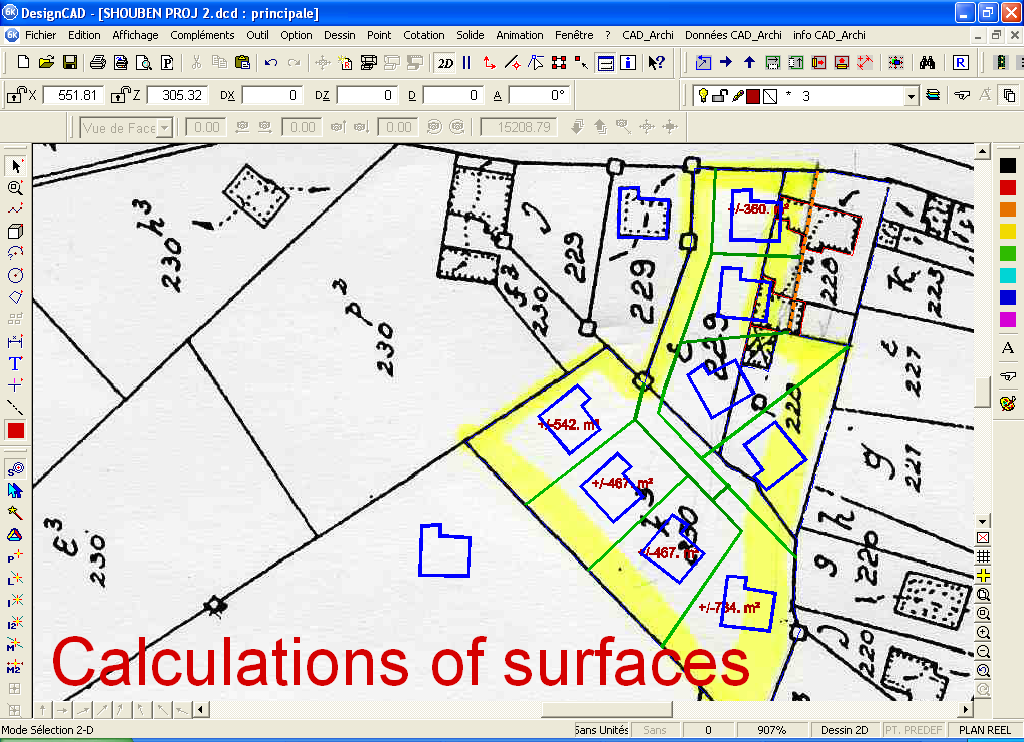Click the Print icon in toolbar
Screen dimensions: 1024x742
(x=98, y=62)
